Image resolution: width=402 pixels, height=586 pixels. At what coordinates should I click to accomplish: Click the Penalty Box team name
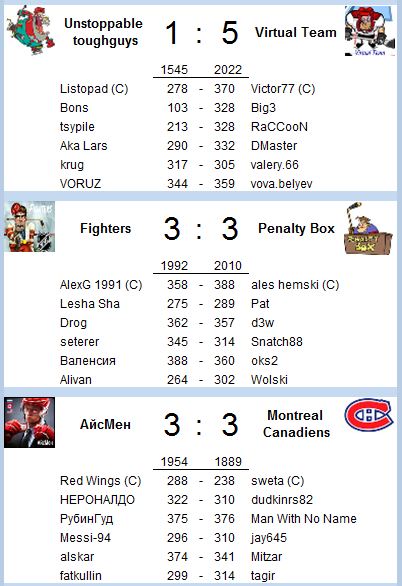(296, 228)
